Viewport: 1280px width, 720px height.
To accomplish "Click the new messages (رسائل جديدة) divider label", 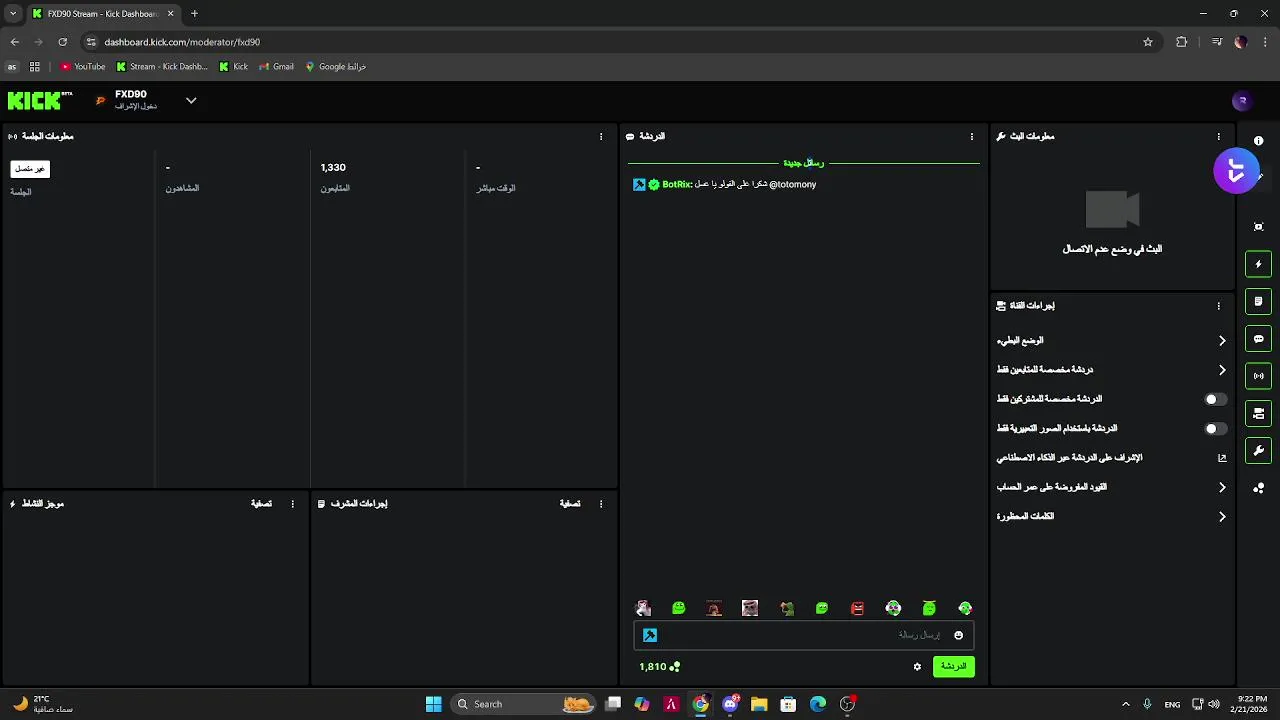I will point(803,163).
